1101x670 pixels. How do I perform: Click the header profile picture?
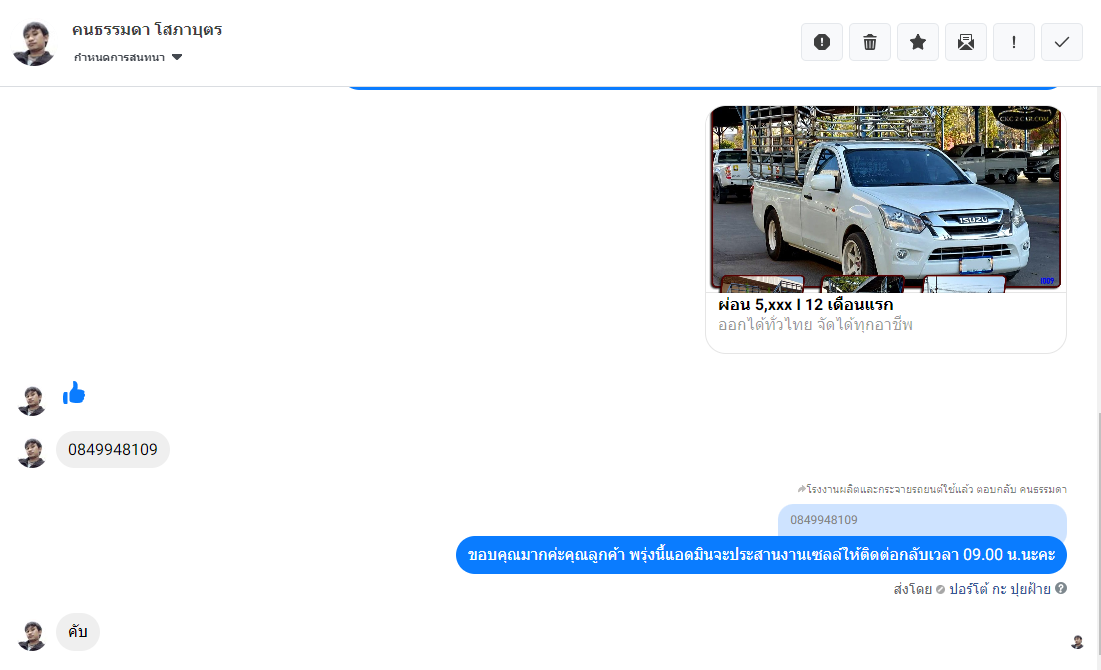pos(34,43)
